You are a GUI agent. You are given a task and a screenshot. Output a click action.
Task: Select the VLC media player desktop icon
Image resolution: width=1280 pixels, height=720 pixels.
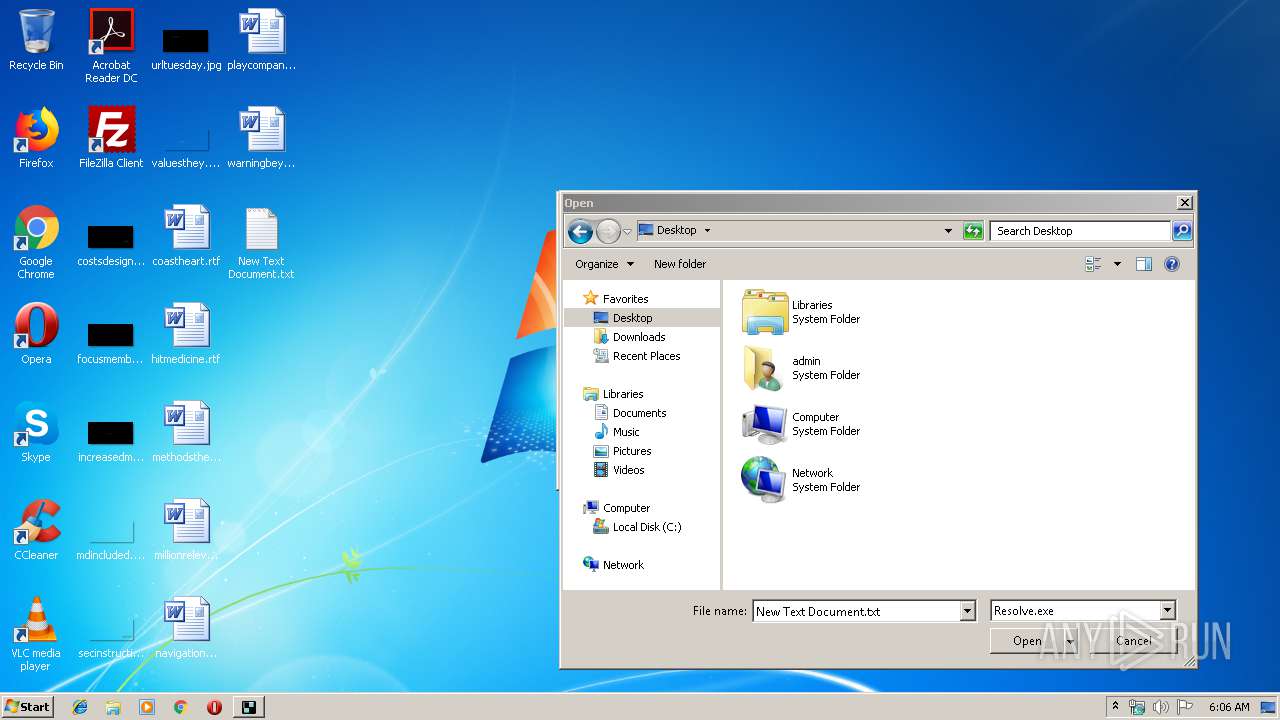coord(36,634)
